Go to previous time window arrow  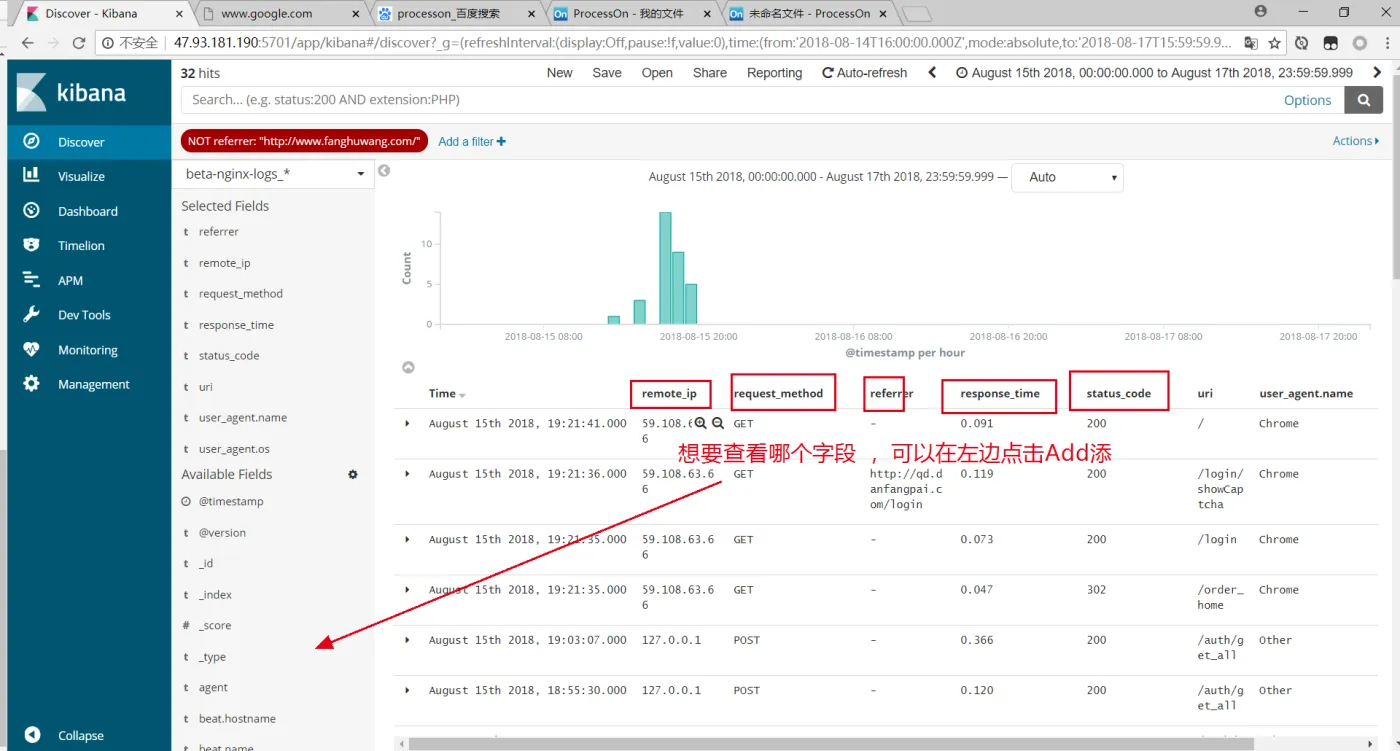click(x=932, y=73)
